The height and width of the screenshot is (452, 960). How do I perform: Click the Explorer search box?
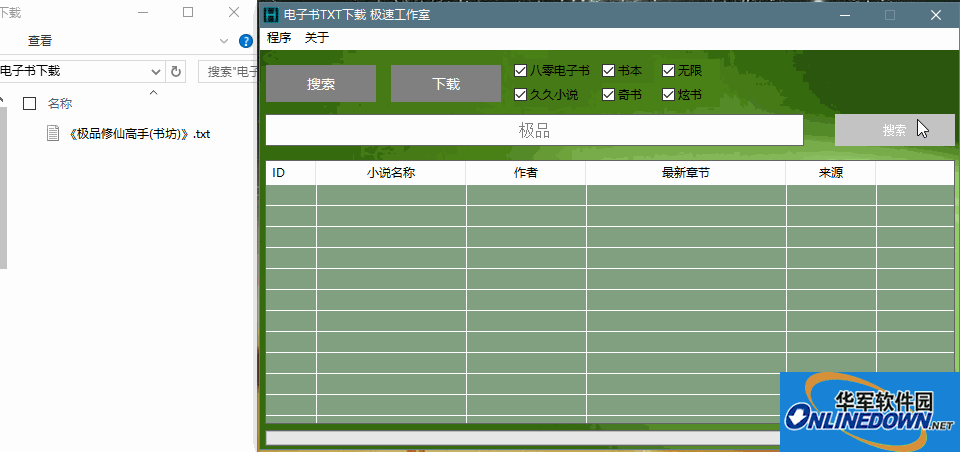point(228,71)
